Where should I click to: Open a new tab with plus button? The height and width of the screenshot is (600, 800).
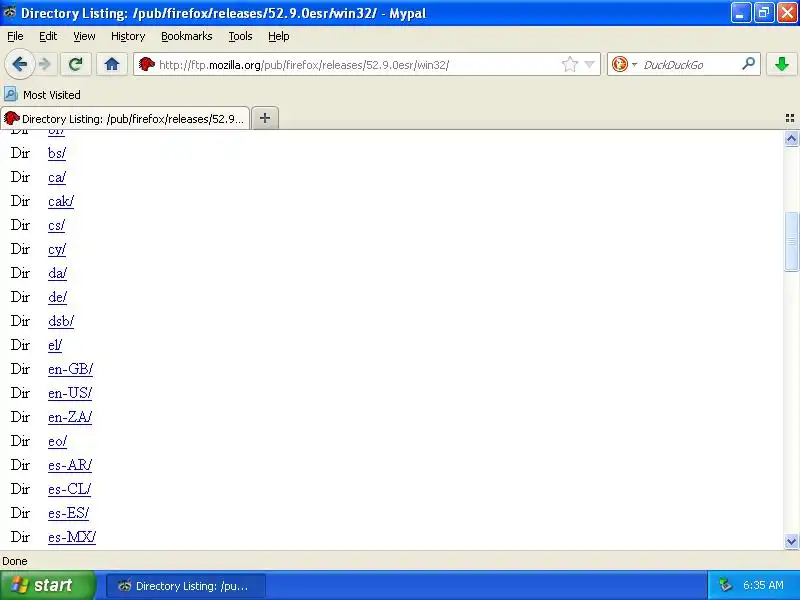pos(265,118)
